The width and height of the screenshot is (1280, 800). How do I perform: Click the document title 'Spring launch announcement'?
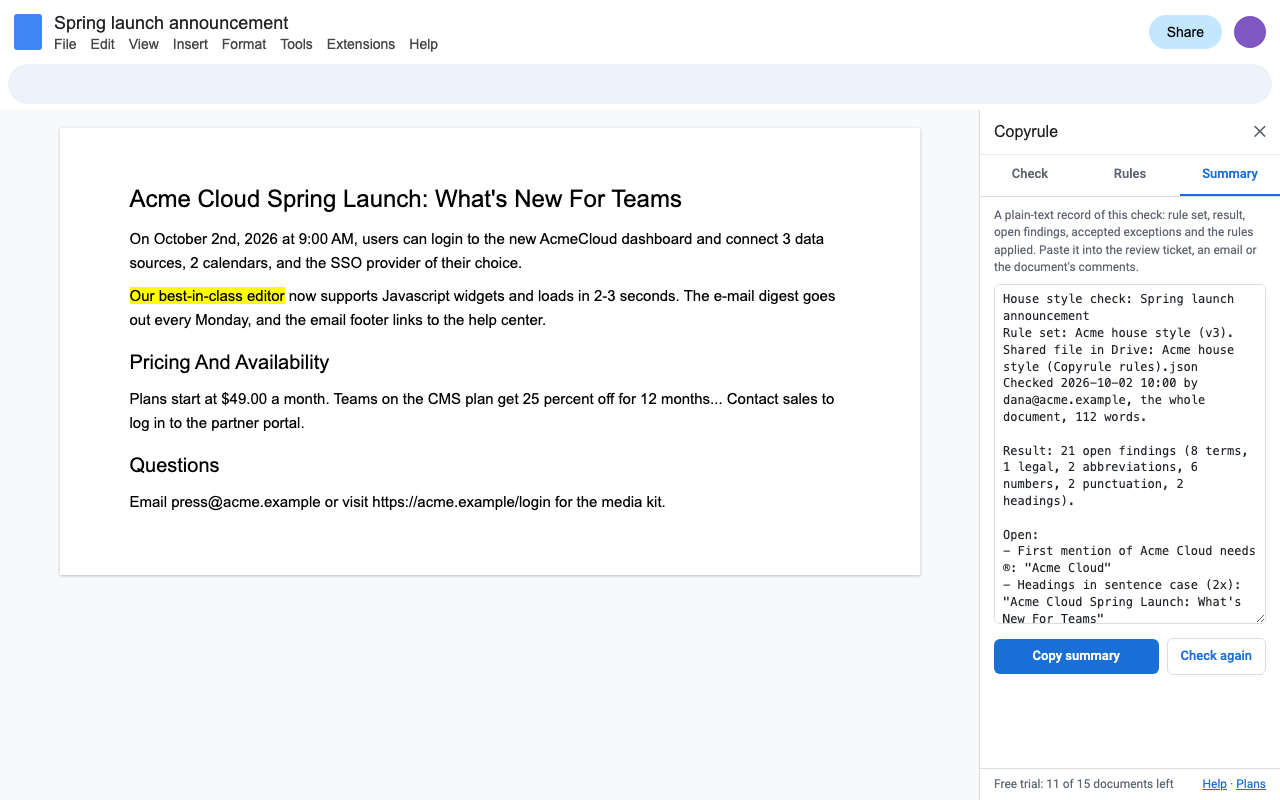click(x=171, y=22)
